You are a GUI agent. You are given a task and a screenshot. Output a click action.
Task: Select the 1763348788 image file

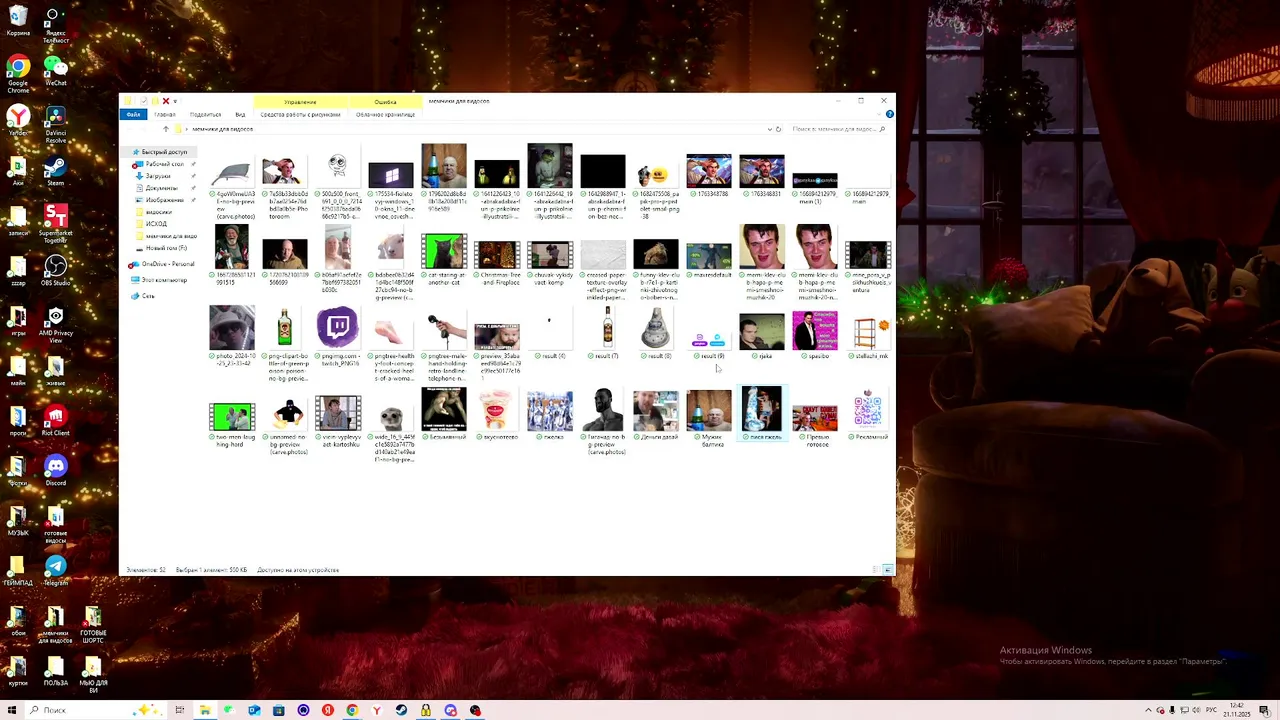709,176
